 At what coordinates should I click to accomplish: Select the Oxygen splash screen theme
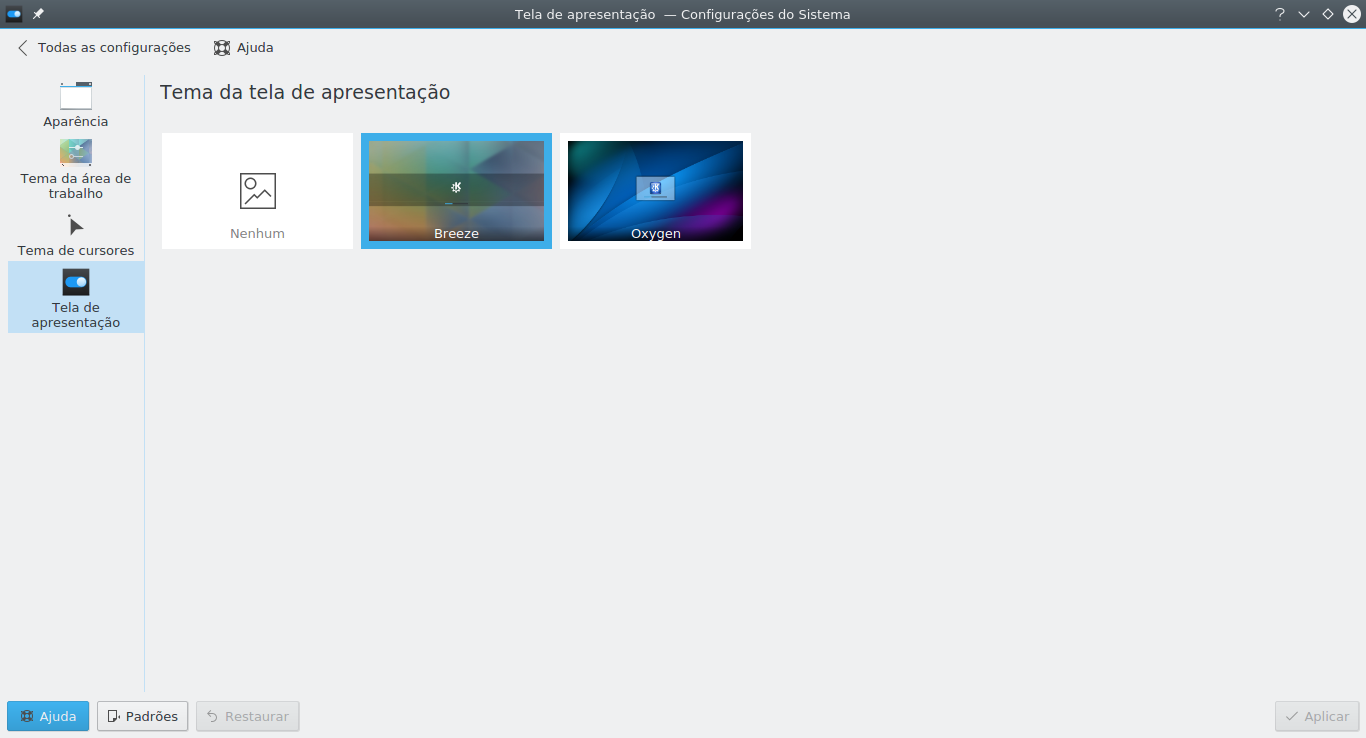655,191
